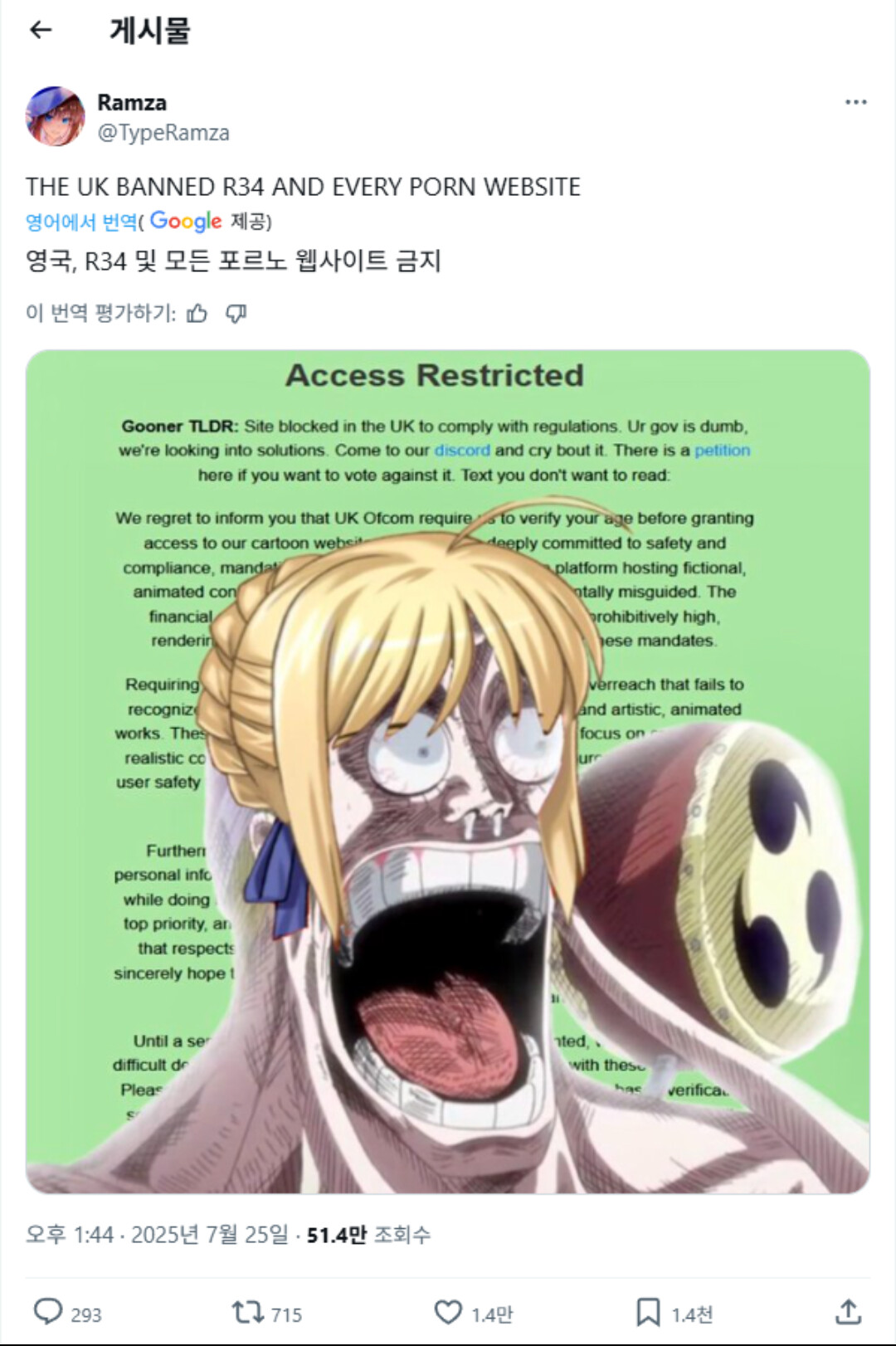Viewport: 896px width, 1346px height.
Task: Click the reply speech bubble icon
Action: [47, 1312]
